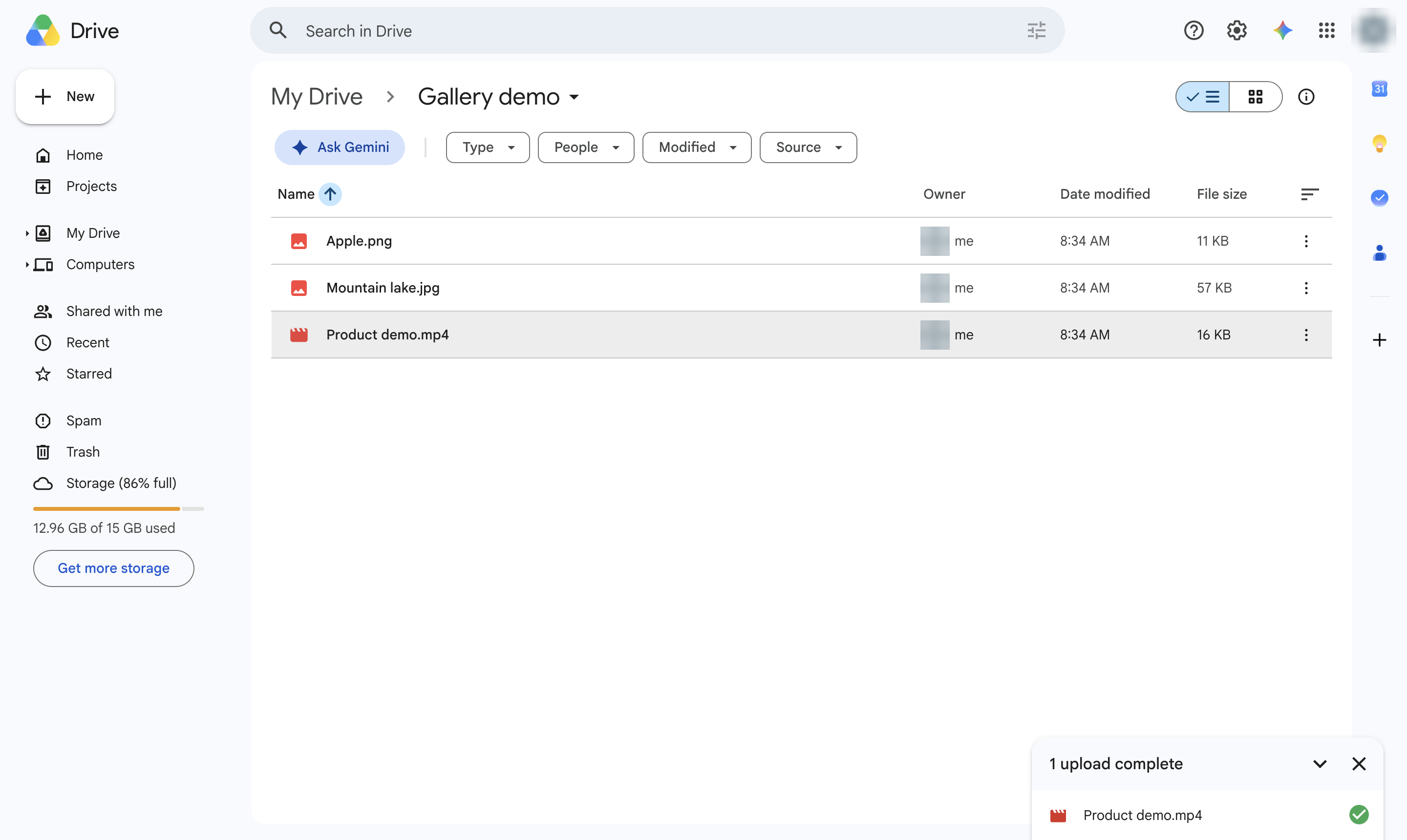Switch to list layout
The width and height of the screenshot is (1407, 840).
[1203, 97]
